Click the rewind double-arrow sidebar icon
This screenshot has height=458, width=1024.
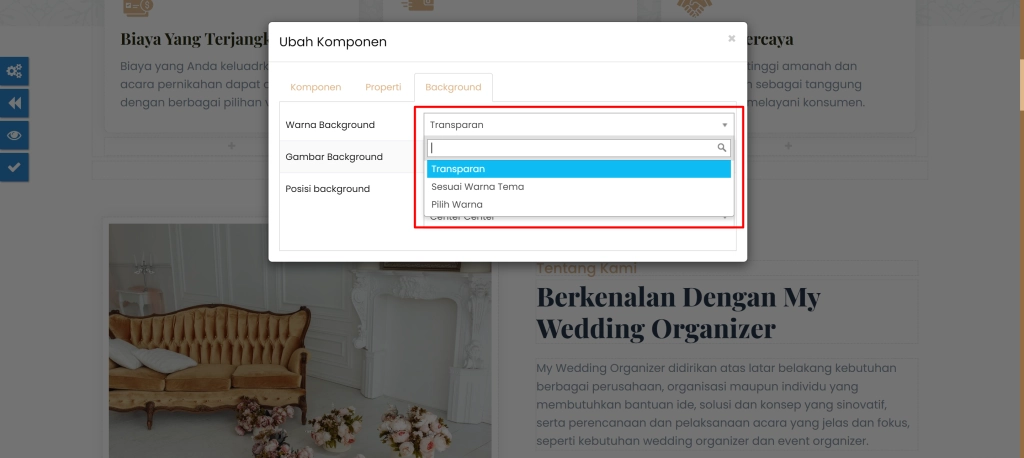(x=14, y=103)
